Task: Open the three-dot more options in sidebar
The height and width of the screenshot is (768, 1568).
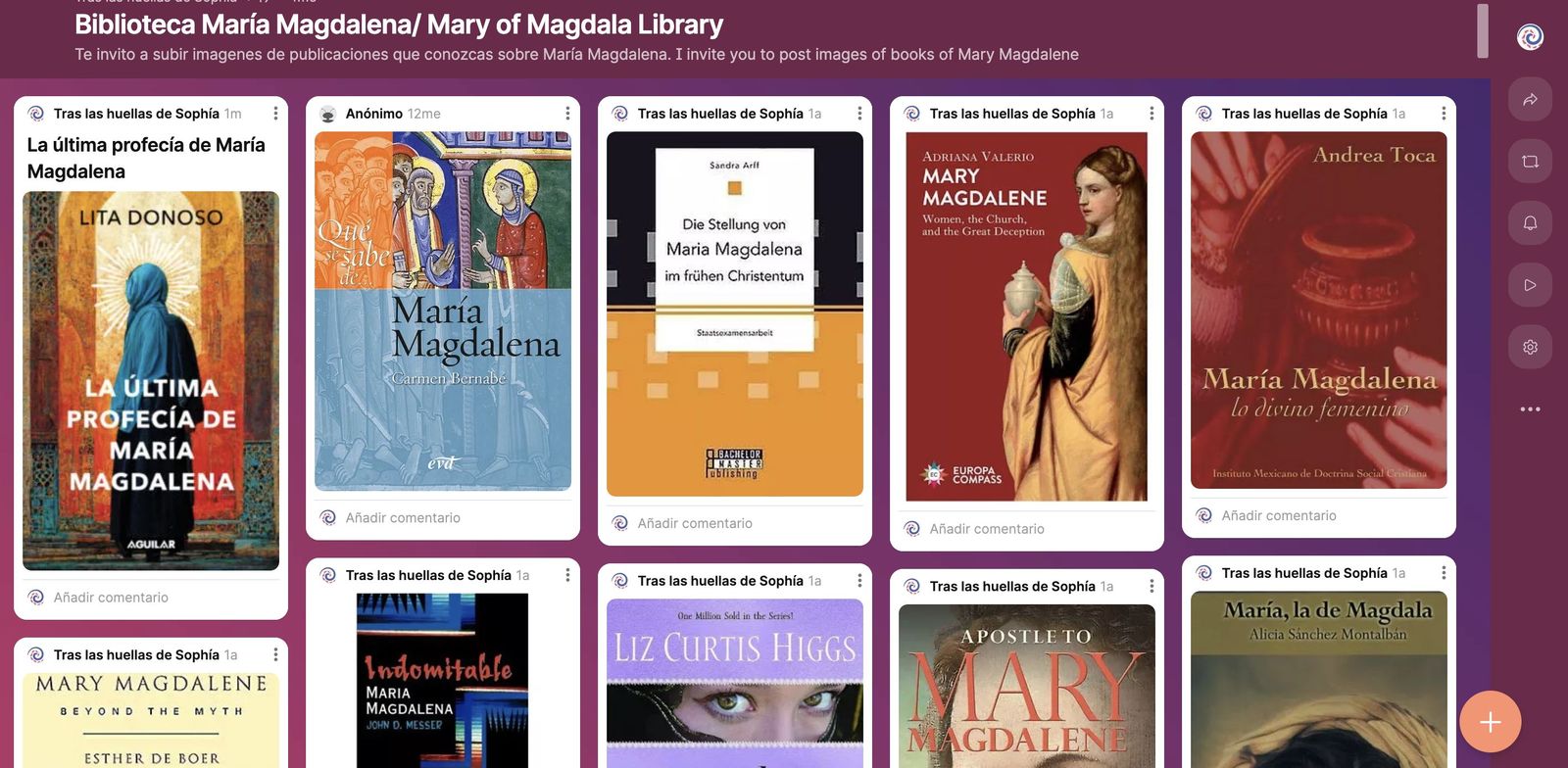Action: tap(1530, 408)
